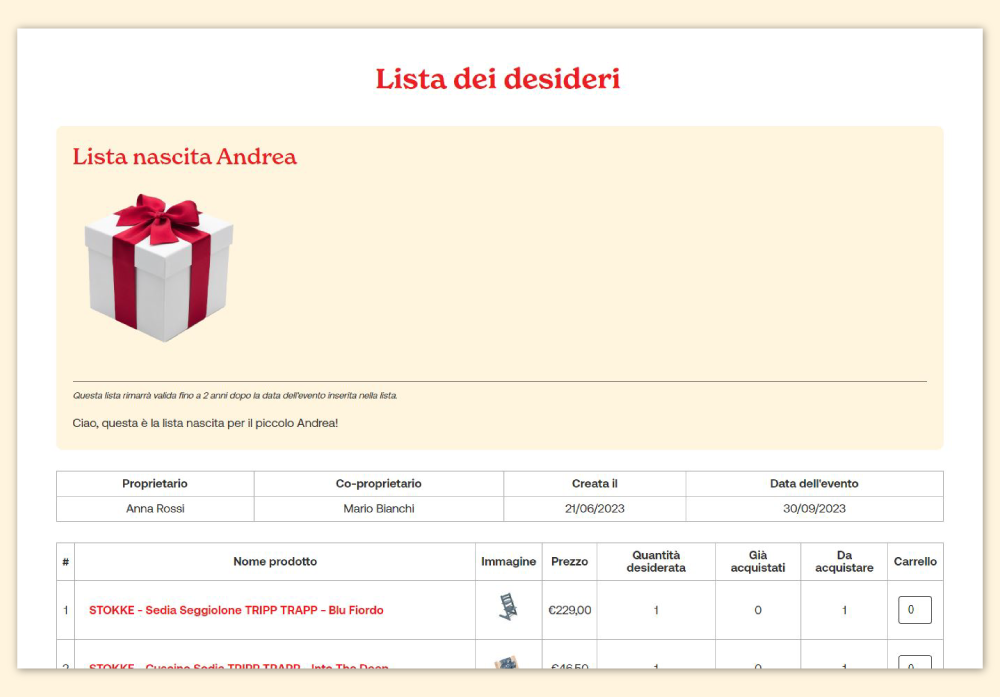Click the "Da acquistare" column header
Image resolution: width=1000 pixels, height=697 pixels.
[x=844, y=562]
